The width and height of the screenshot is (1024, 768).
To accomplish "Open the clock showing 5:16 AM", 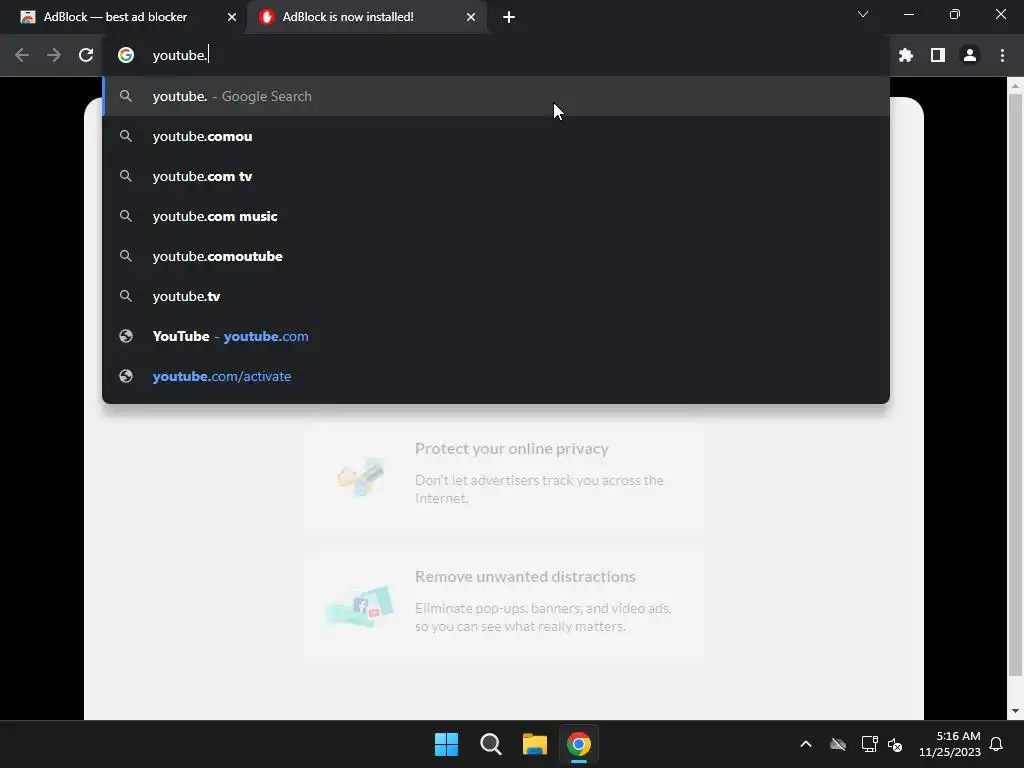I will (950, 744).
